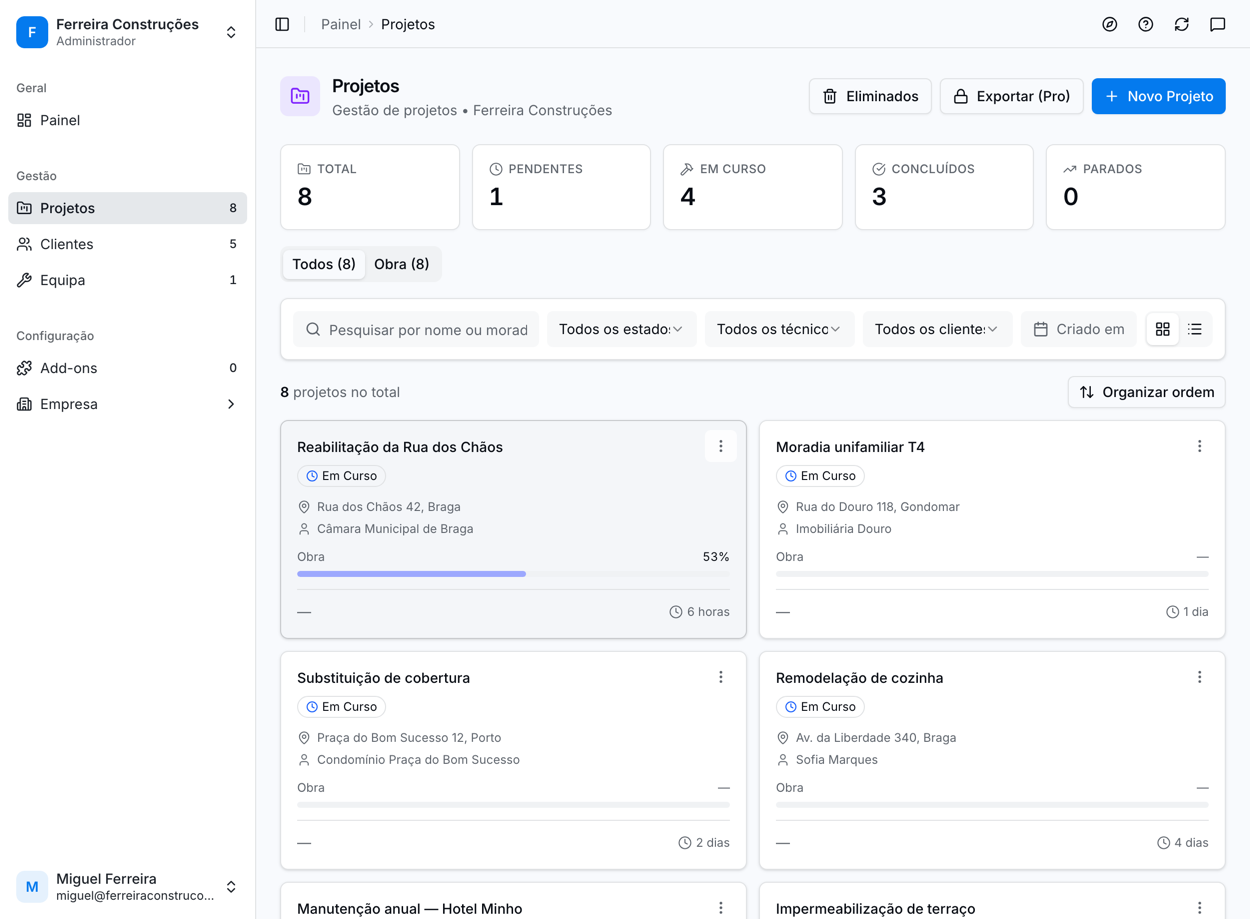This screenshot has height=919, width=1250.
Task: Expand the Ferreira Construções organization switcher
Action: (231, 32)
